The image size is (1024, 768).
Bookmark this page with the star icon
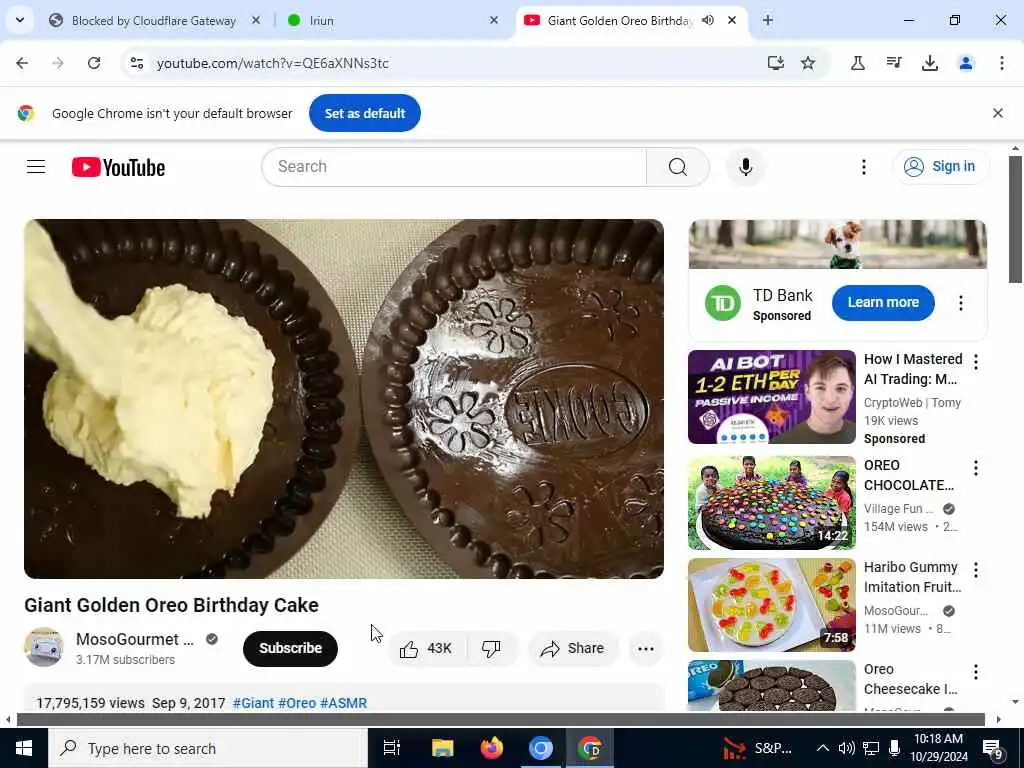coord(808,63)
